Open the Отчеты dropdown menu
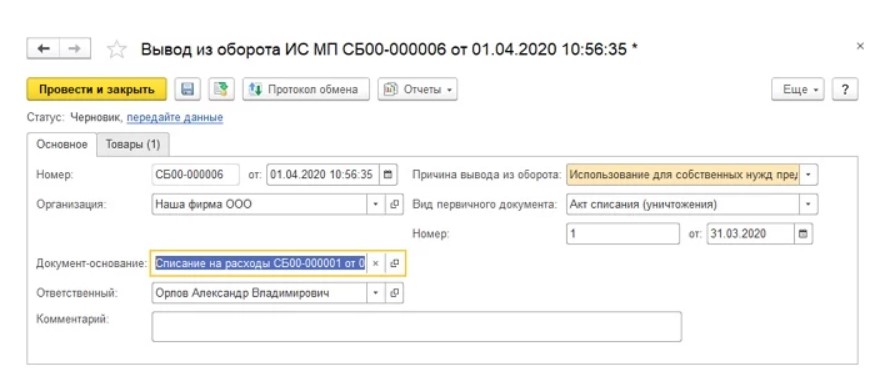The width and height of the screenshot is (883, 382). pos(417,89)
